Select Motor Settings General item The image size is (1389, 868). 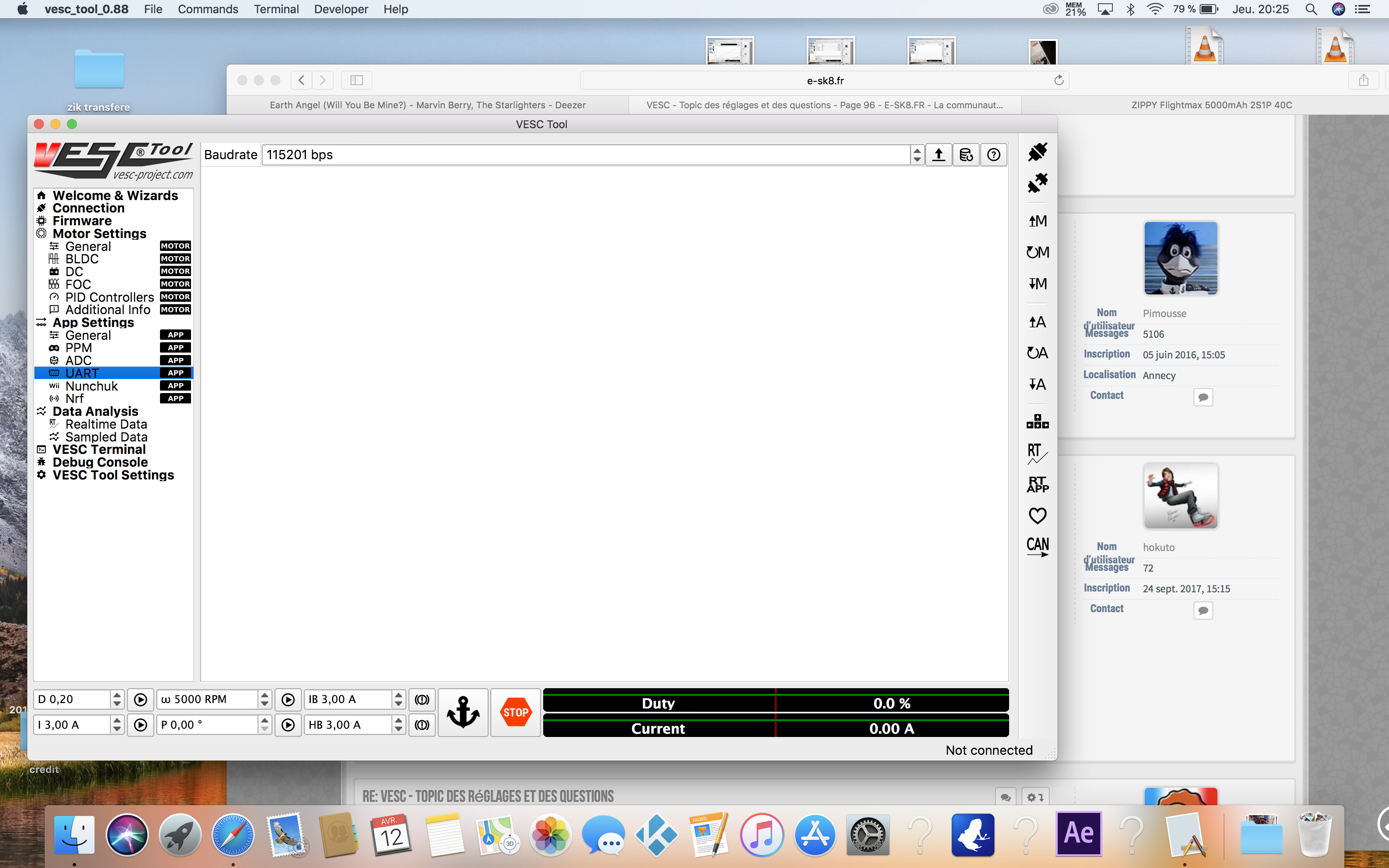click(x=88, y=246)
